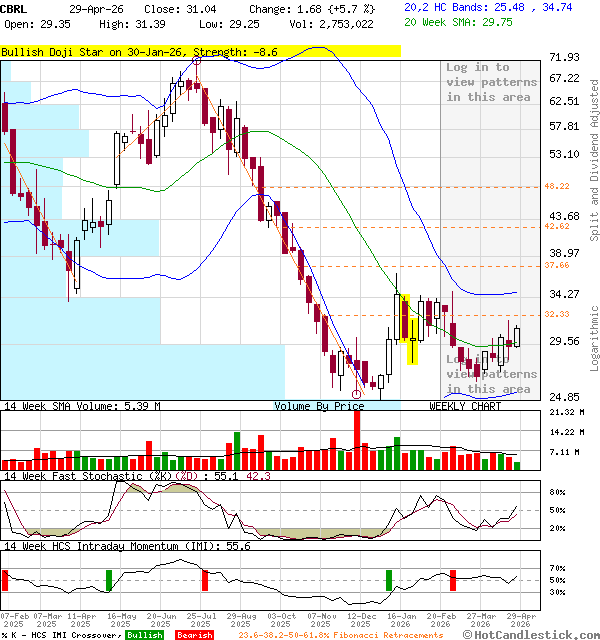Click the WEEKLY CHART label
This screenshot has width=600, height=640.
465,406
